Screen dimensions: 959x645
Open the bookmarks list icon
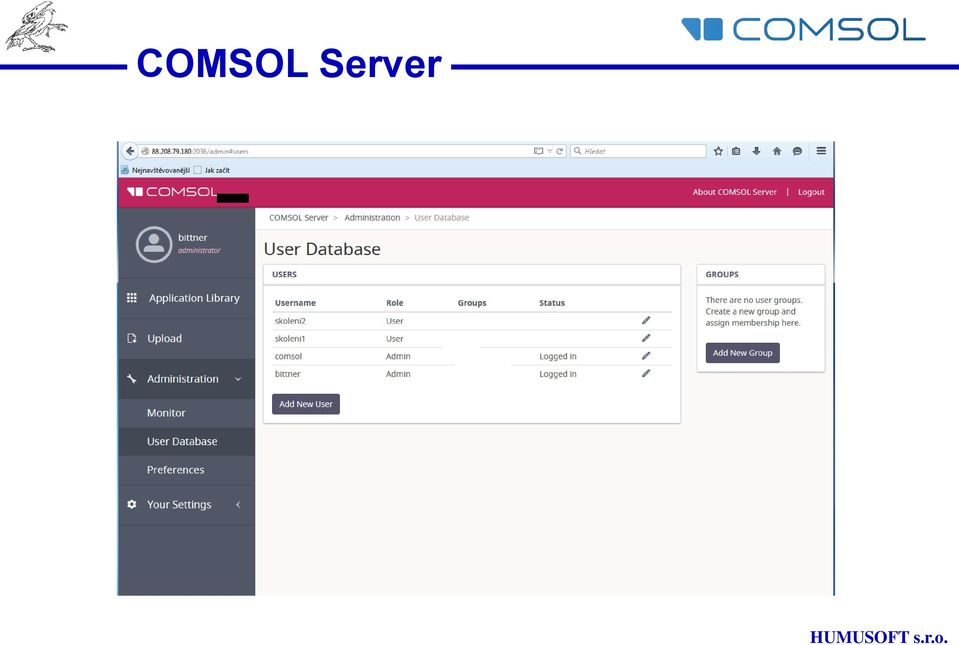pos(736,151)
